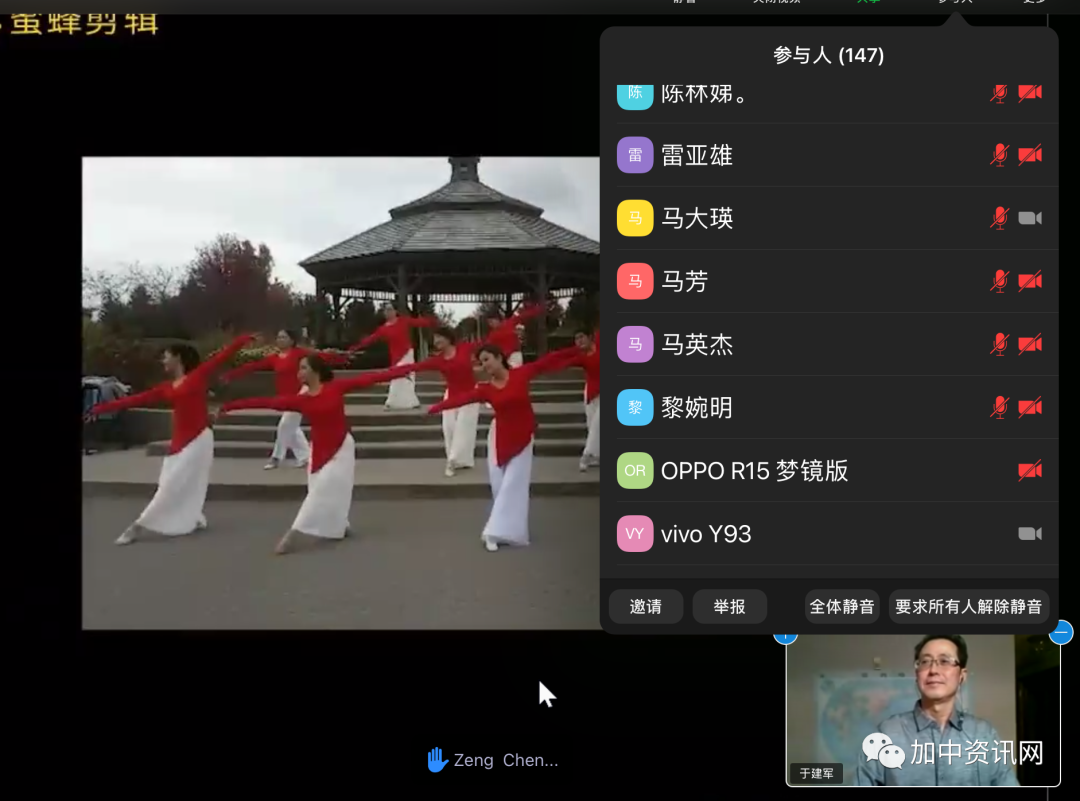Screen dimensions: 1080x801
Task: Click the raised hand icon near Zeng Chen
Action: 437,760
